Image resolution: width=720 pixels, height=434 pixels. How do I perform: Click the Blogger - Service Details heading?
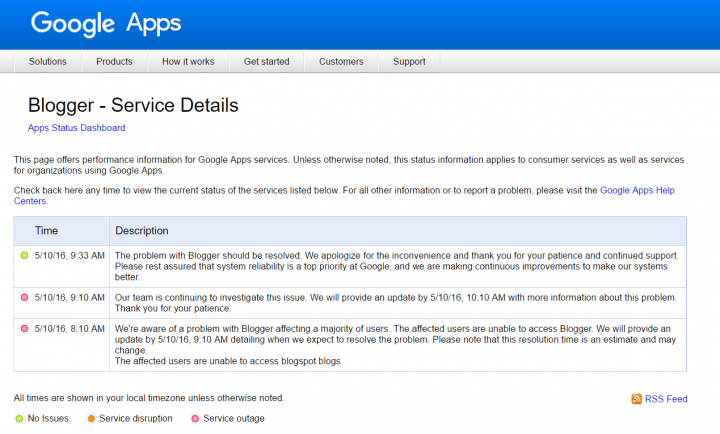[x=133, y=105]
